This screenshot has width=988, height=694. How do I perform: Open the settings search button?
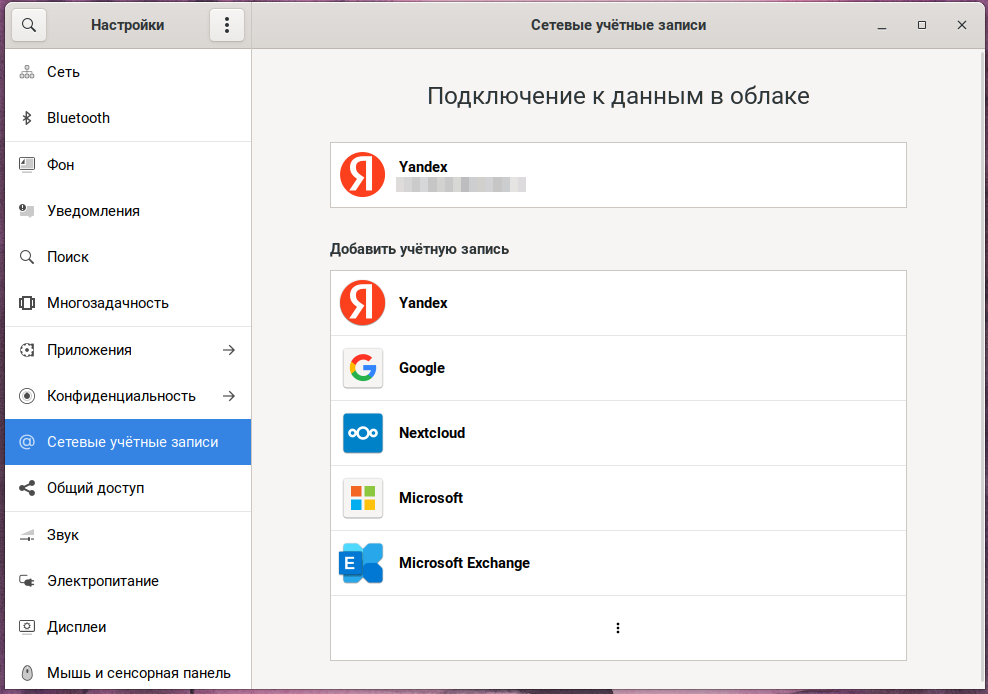point(28,25)
